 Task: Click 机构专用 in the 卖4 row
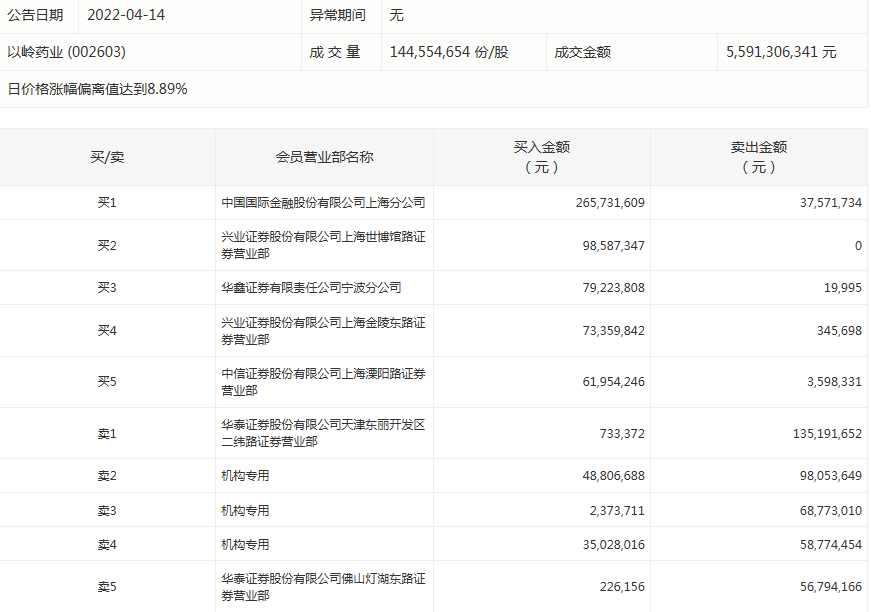(x=245, y=545)
